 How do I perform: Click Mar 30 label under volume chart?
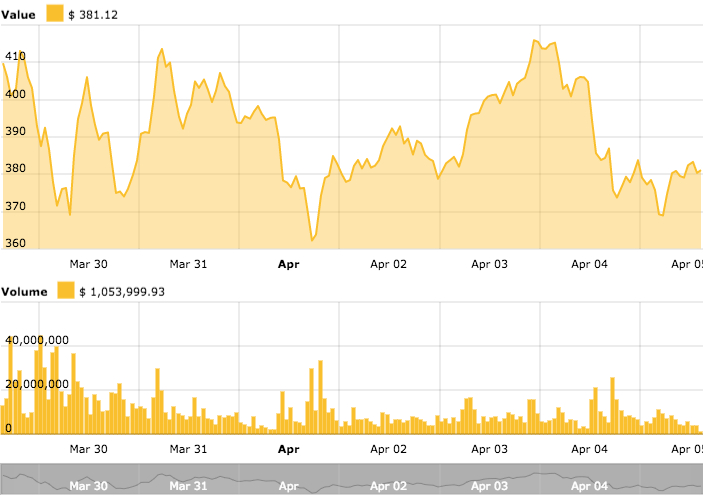click(89, 449)
